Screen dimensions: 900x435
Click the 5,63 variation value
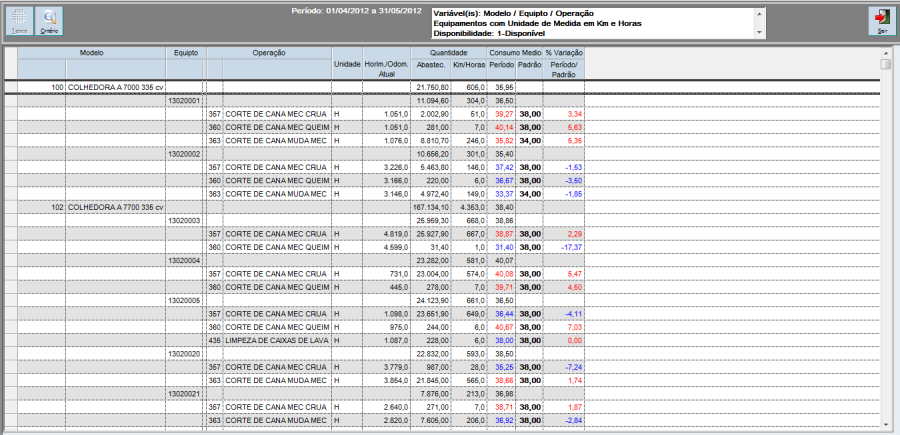pos(564,127)
